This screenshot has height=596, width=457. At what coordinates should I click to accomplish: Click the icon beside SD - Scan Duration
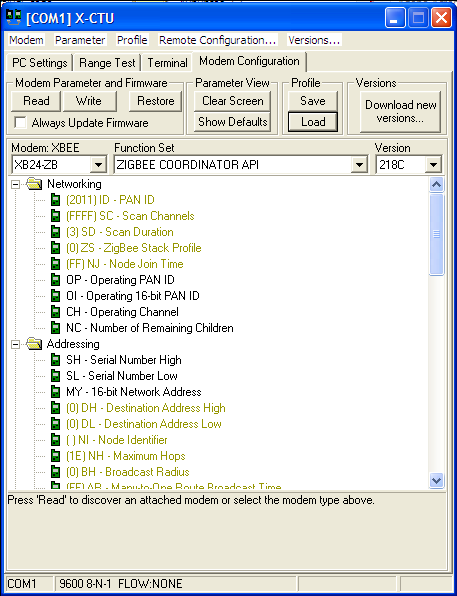coord(56,232)
